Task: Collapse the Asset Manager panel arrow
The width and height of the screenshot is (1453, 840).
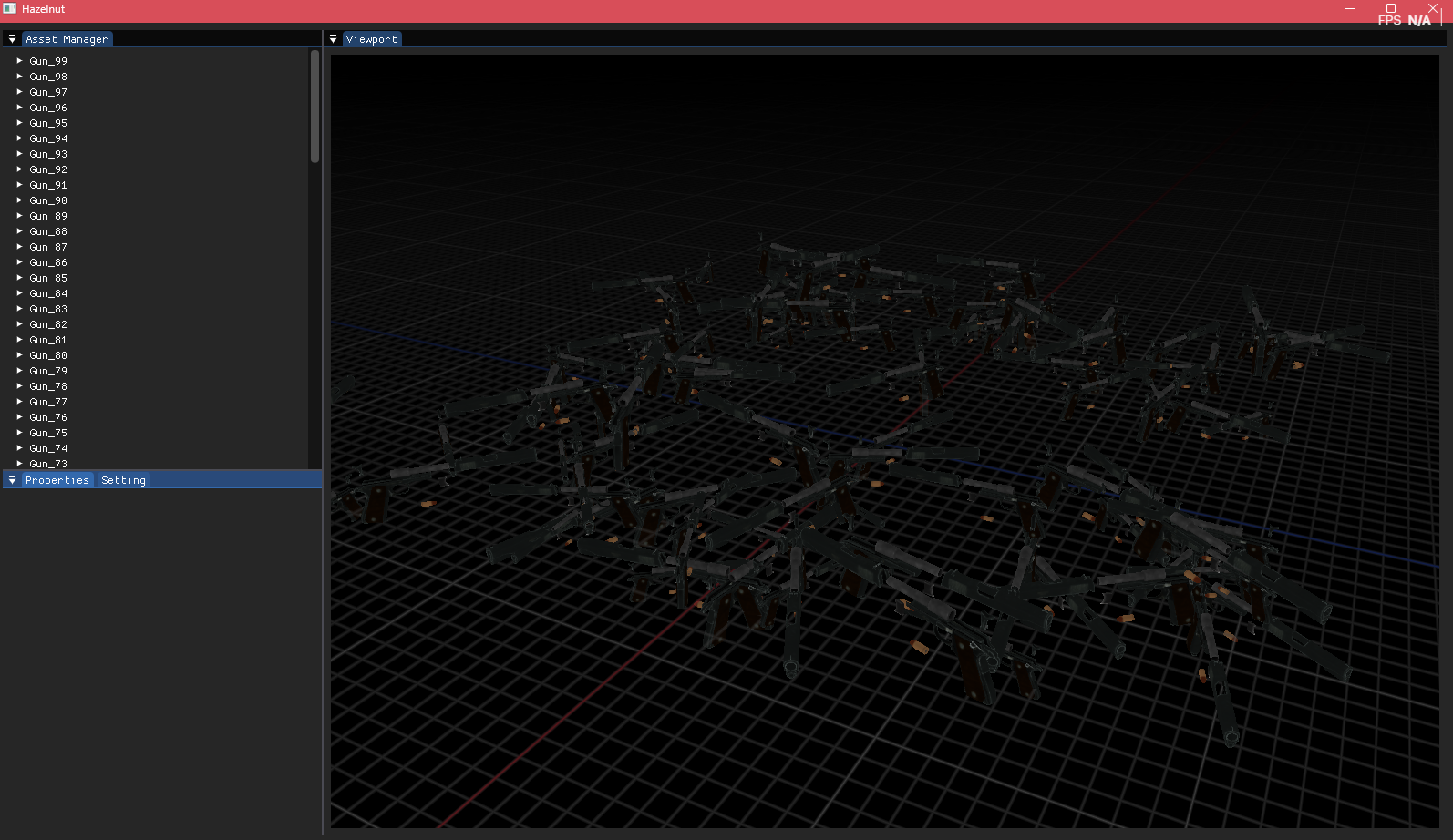Action: click(x=12, y=39)
